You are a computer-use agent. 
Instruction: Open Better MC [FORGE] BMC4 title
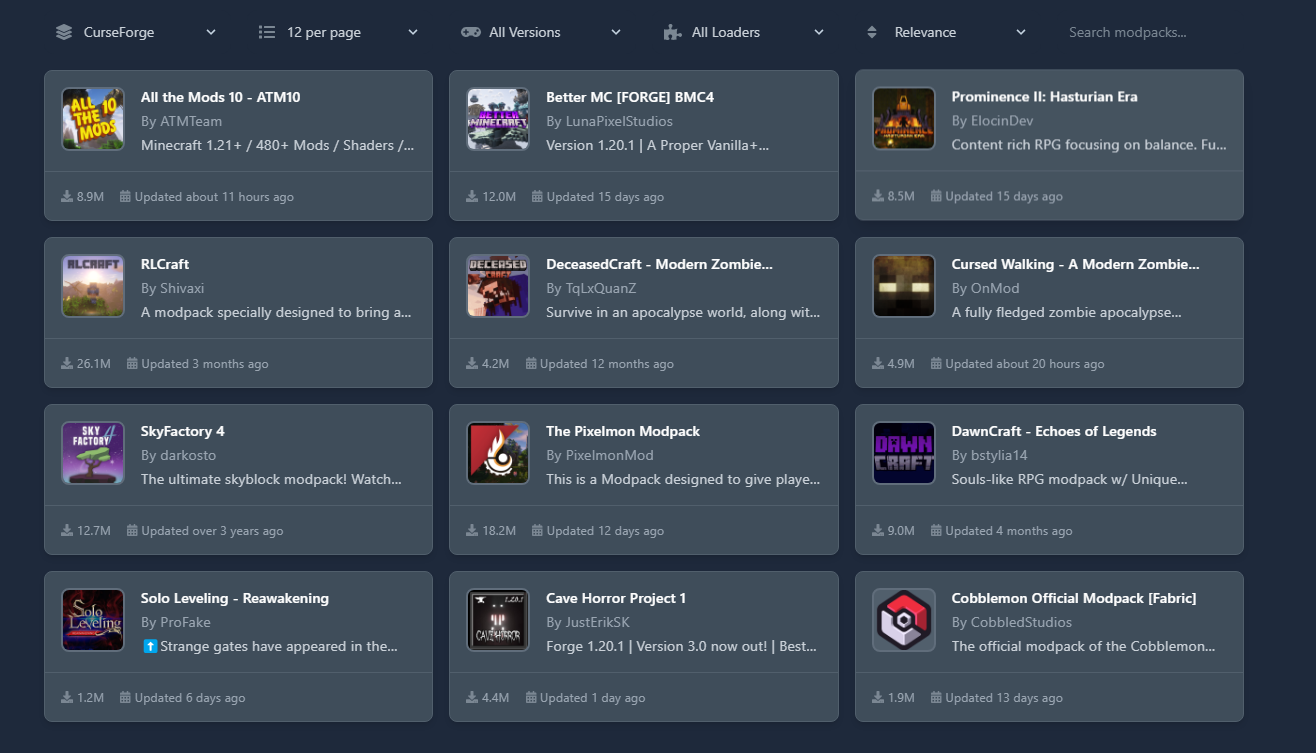point(629,97)
